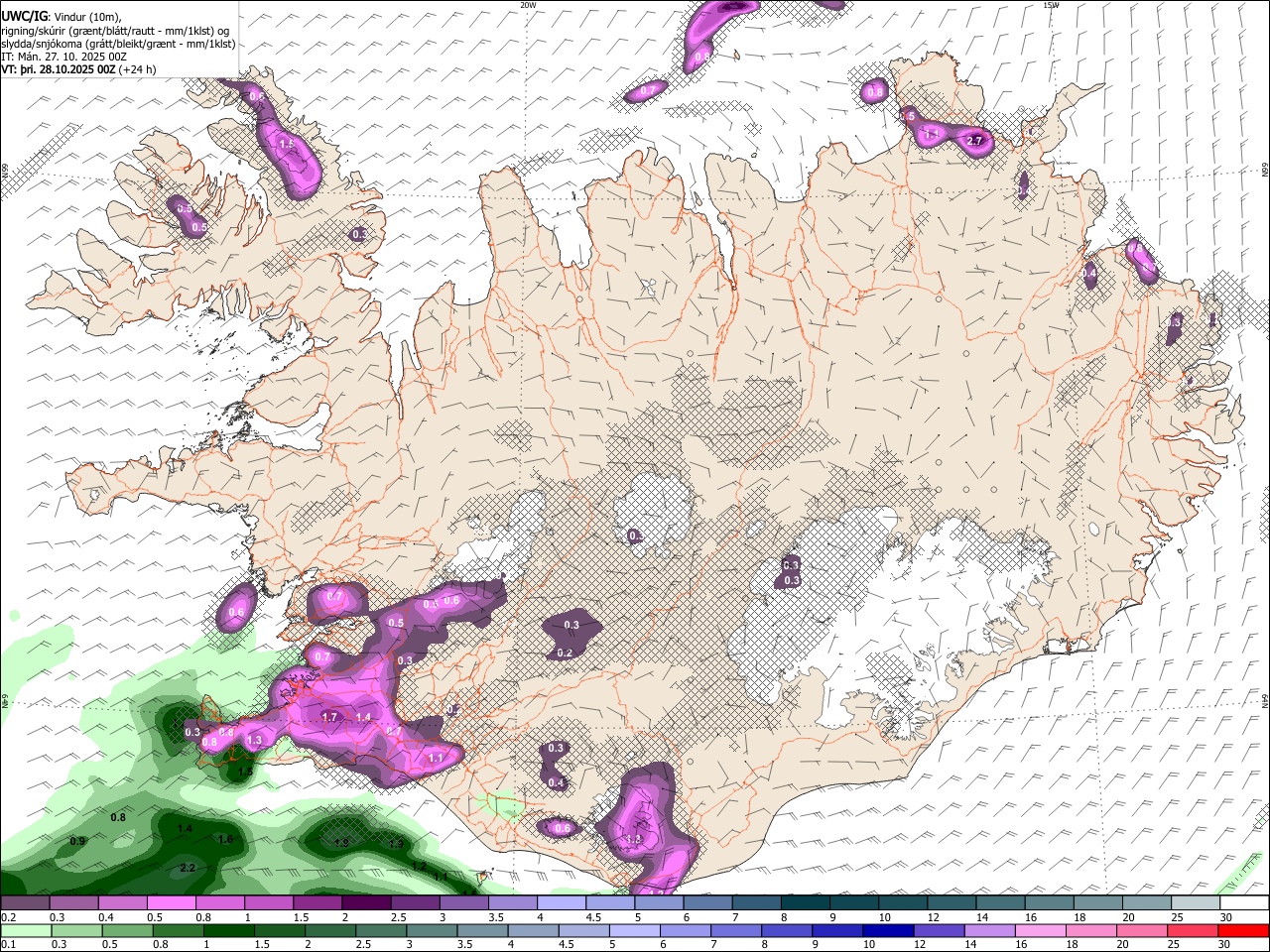Click the "IT: Mán. 27. 10. 2025 00Z" line
This screenshot has height=952, width=1270.
click(63, 57)
